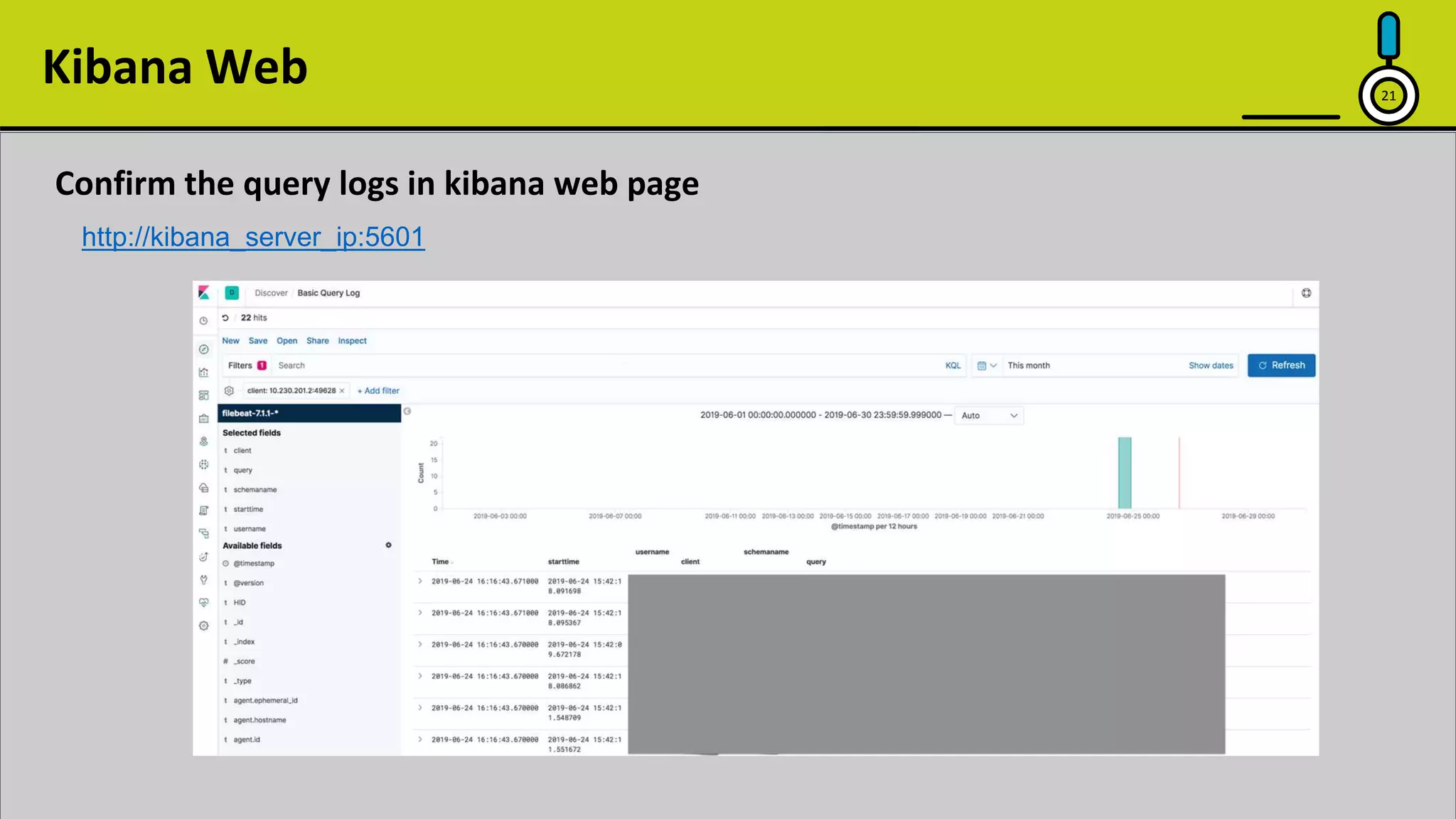Open the Auto interval dropdown
Screen dimensions: 1456x819
989,415
